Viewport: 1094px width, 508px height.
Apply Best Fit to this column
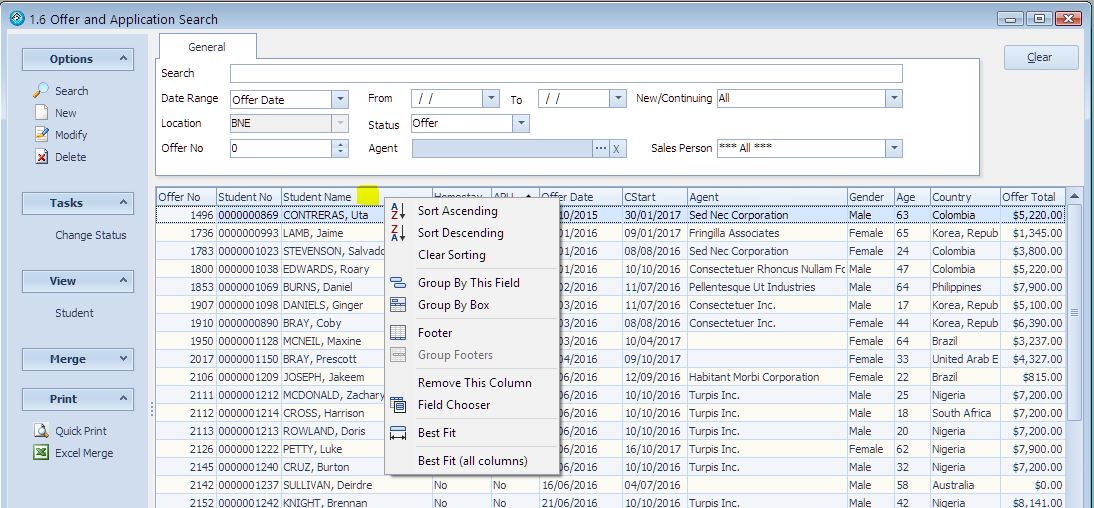[x=436, y=433]
